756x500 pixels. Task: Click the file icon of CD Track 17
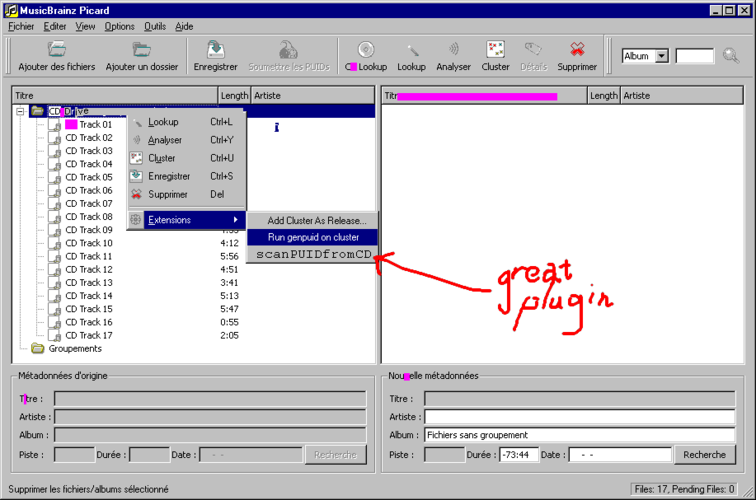point(55,336)
